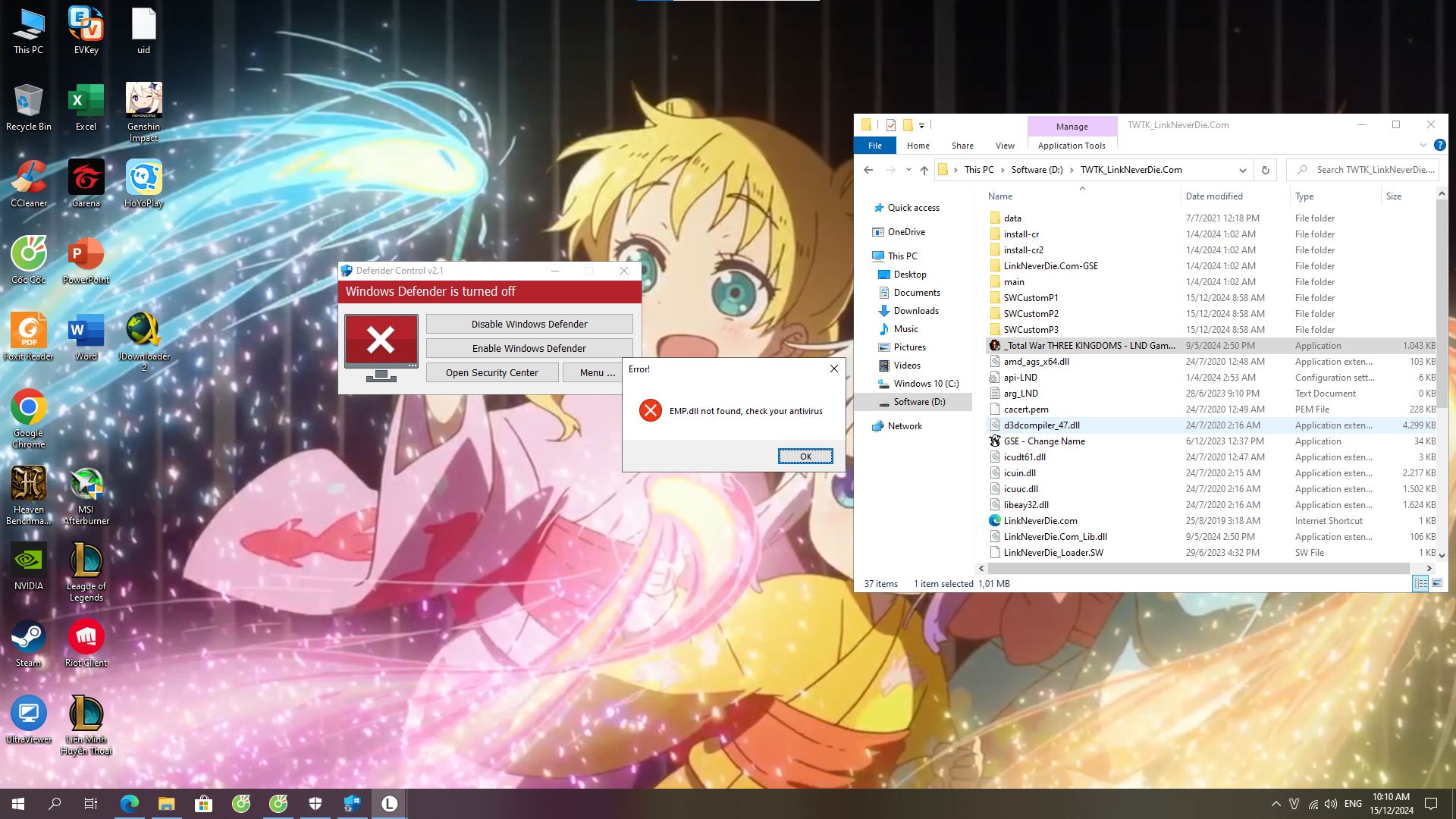
Task: Expand the address bar history dropdown
Action: click(x=1242, y=170)
